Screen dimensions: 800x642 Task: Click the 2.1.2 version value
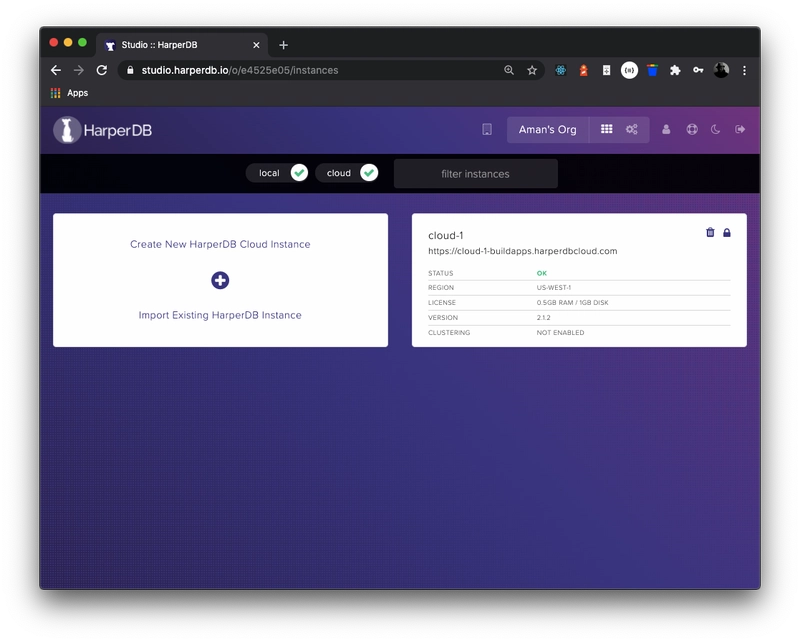pyautogui.click(x=543, y=317)
